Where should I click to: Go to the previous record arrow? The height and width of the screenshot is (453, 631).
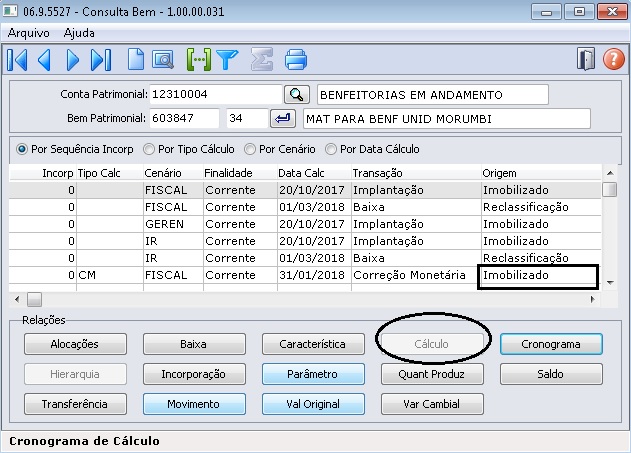(x=44, y=60)
